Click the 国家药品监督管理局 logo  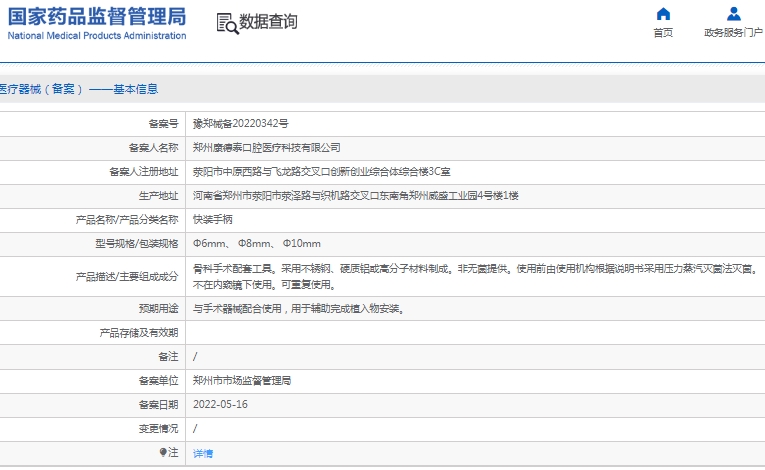click(x=97, y=17)
